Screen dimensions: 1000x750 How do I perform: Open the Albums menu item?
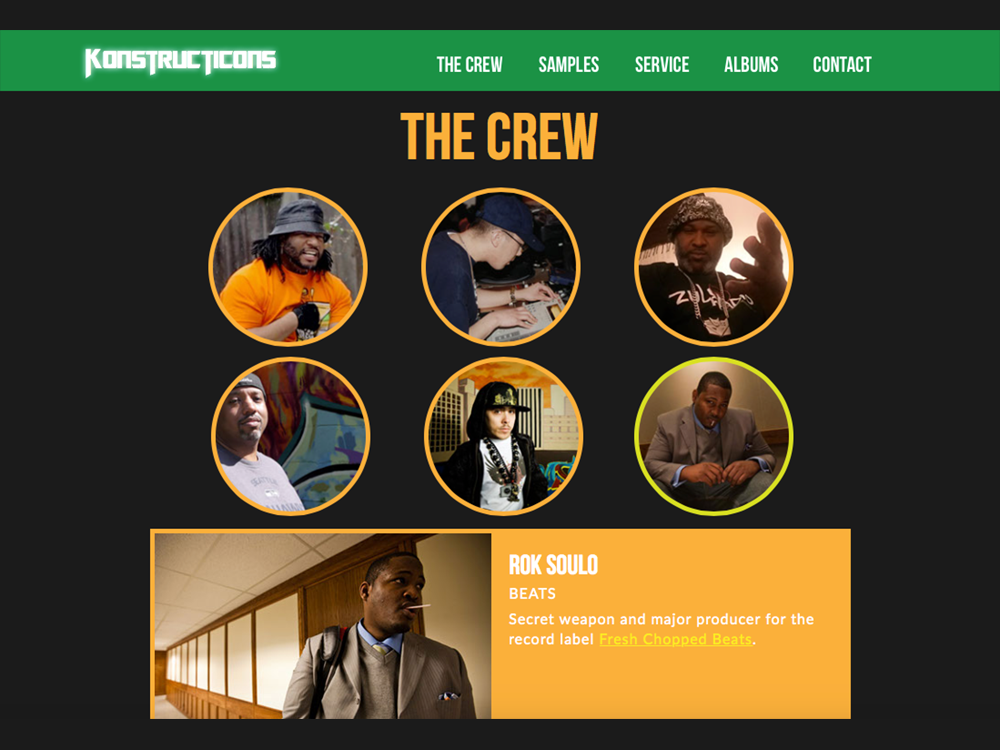[751, 64]
